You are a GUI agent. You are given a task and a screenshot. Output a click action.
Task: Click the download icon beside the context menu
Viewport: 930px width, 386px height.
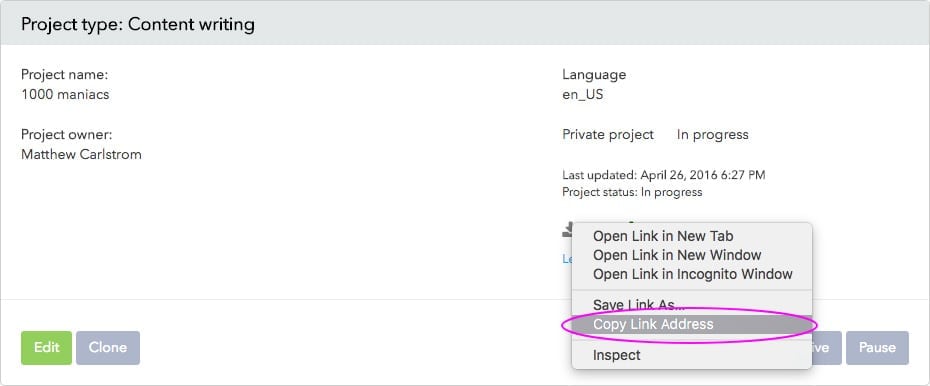[x=567, y=229]
